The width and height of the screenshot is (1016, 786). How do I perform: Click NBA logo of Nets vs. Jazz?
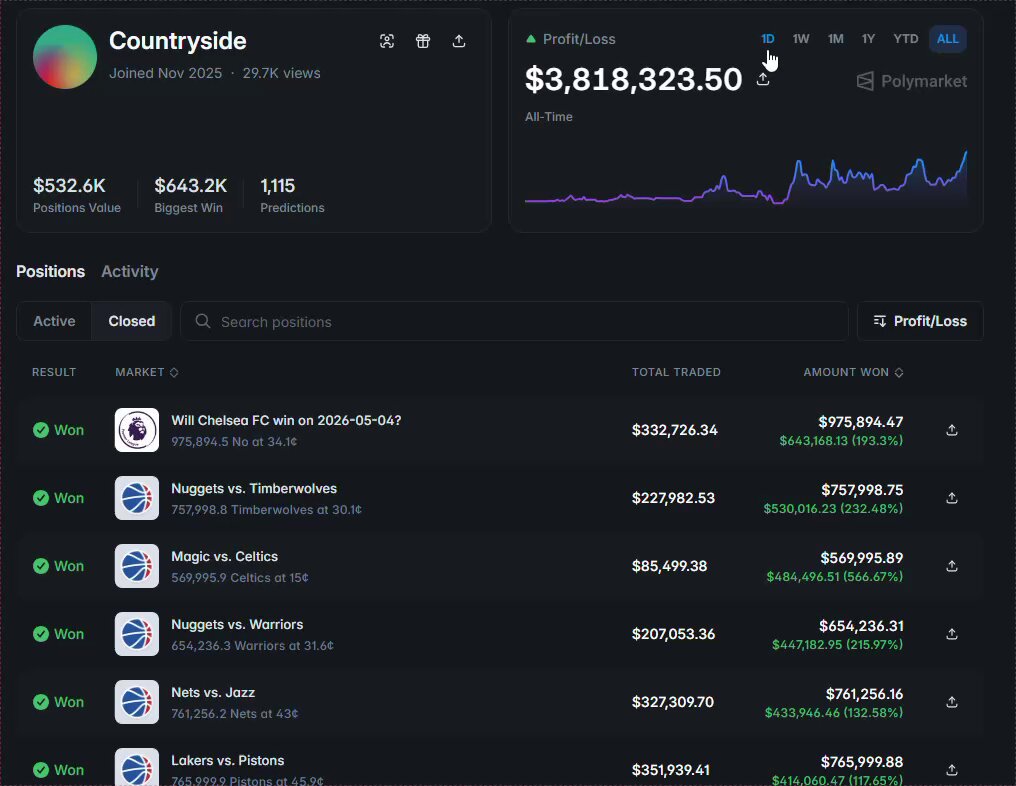[x=137, y=702]
